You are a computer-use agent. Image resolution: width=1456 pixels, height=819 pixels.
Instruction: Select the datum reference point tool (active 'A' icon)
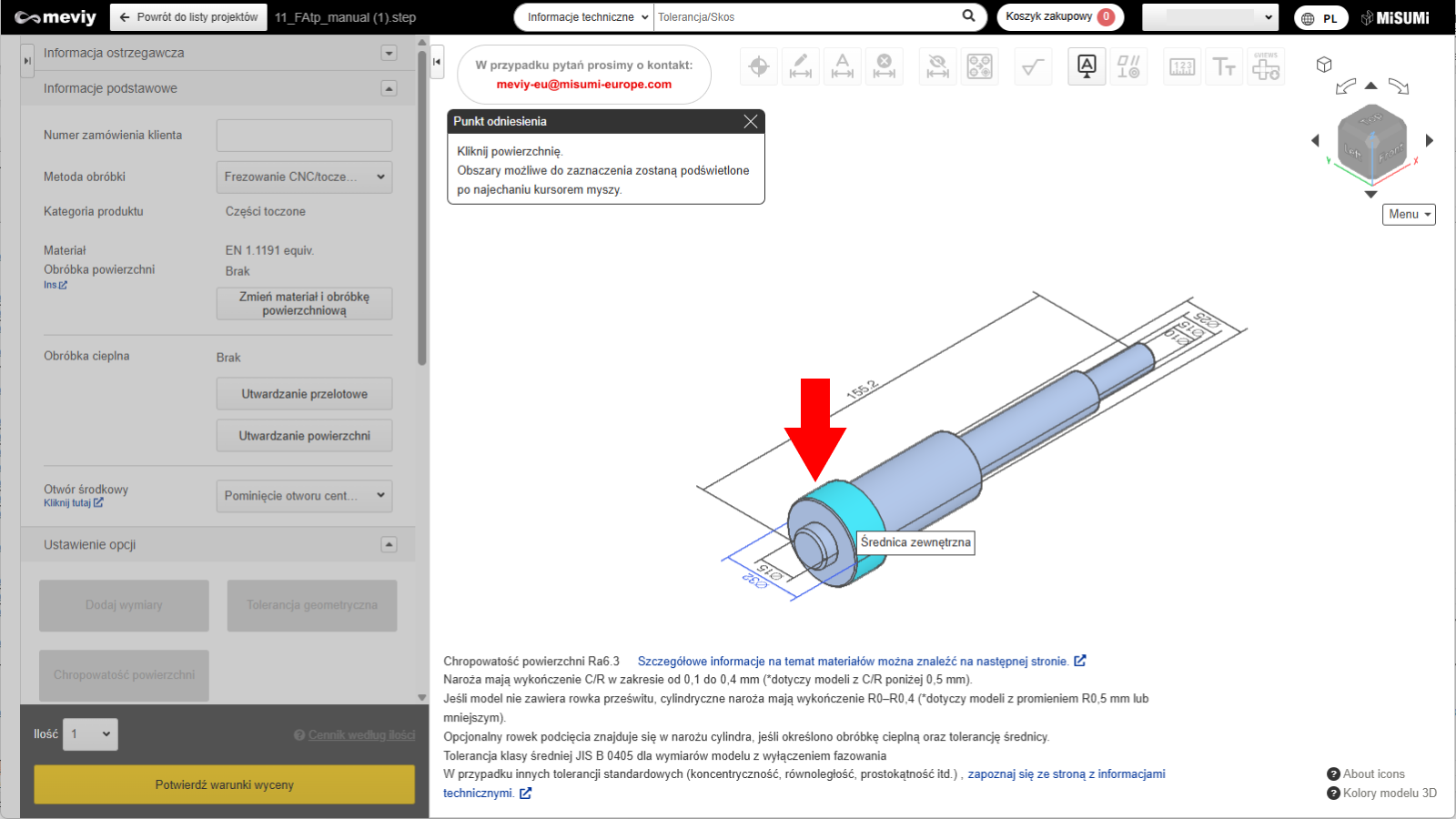point(1087,66)
